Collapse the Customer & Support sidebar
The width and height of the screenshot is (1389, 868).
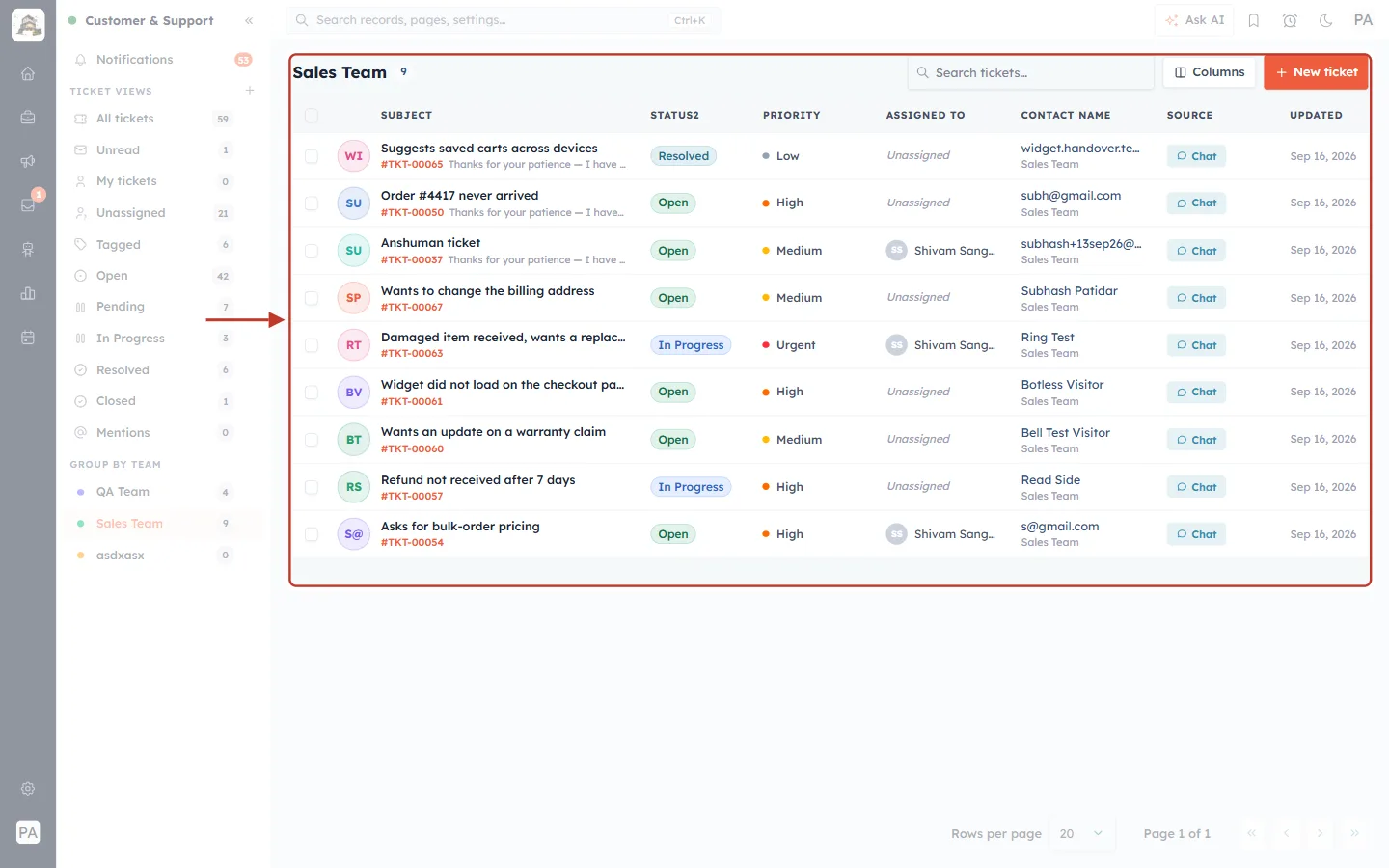(x=249, y=20)
